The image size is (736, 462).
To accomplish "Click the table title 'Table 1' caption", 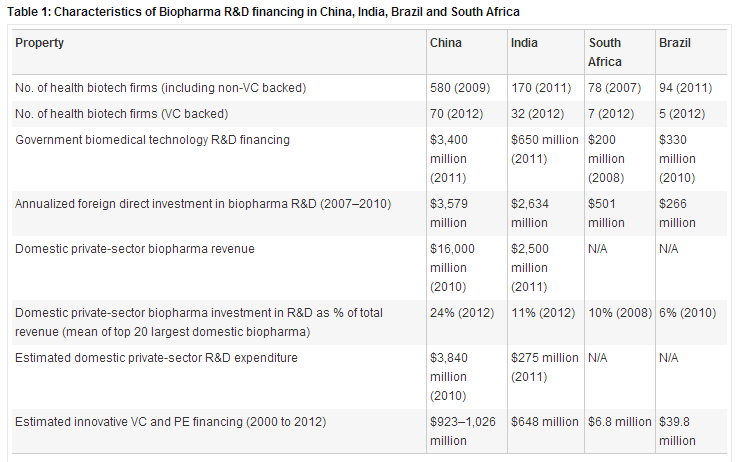I will point(263,11).
